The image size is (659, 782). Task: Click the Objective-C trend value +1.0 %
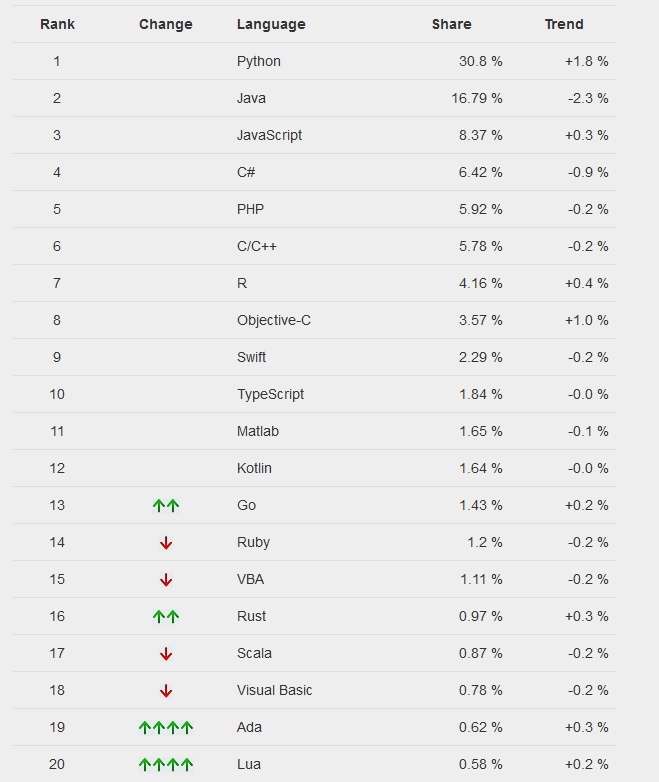click(586, 320)
